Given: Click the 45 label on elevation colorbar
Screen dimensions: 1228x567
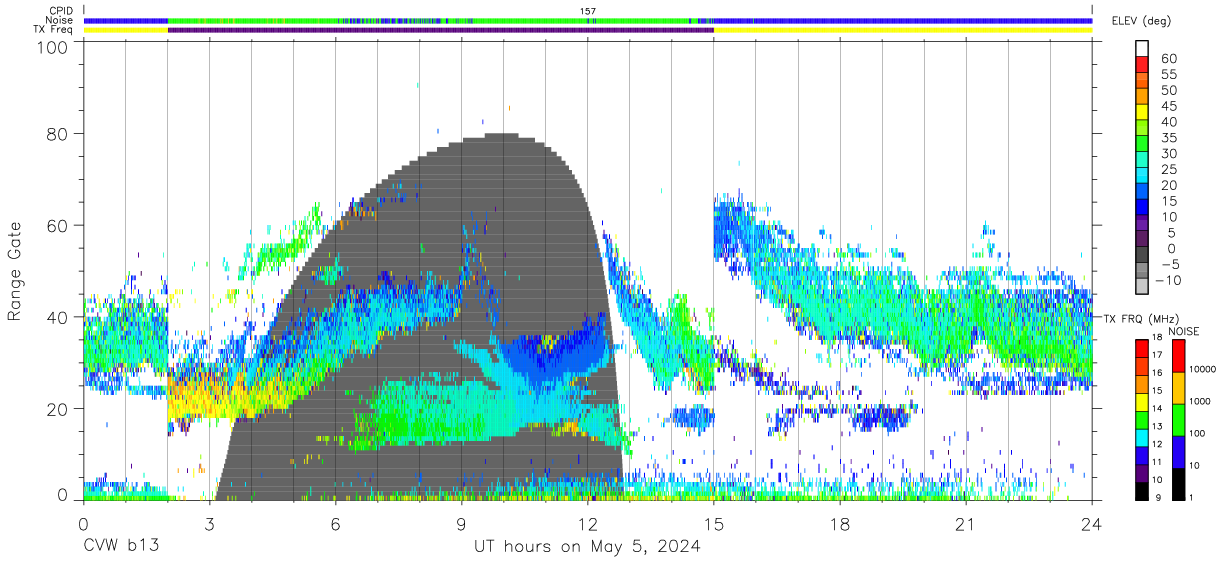Looking at the screenshot, I should 1169,106.
